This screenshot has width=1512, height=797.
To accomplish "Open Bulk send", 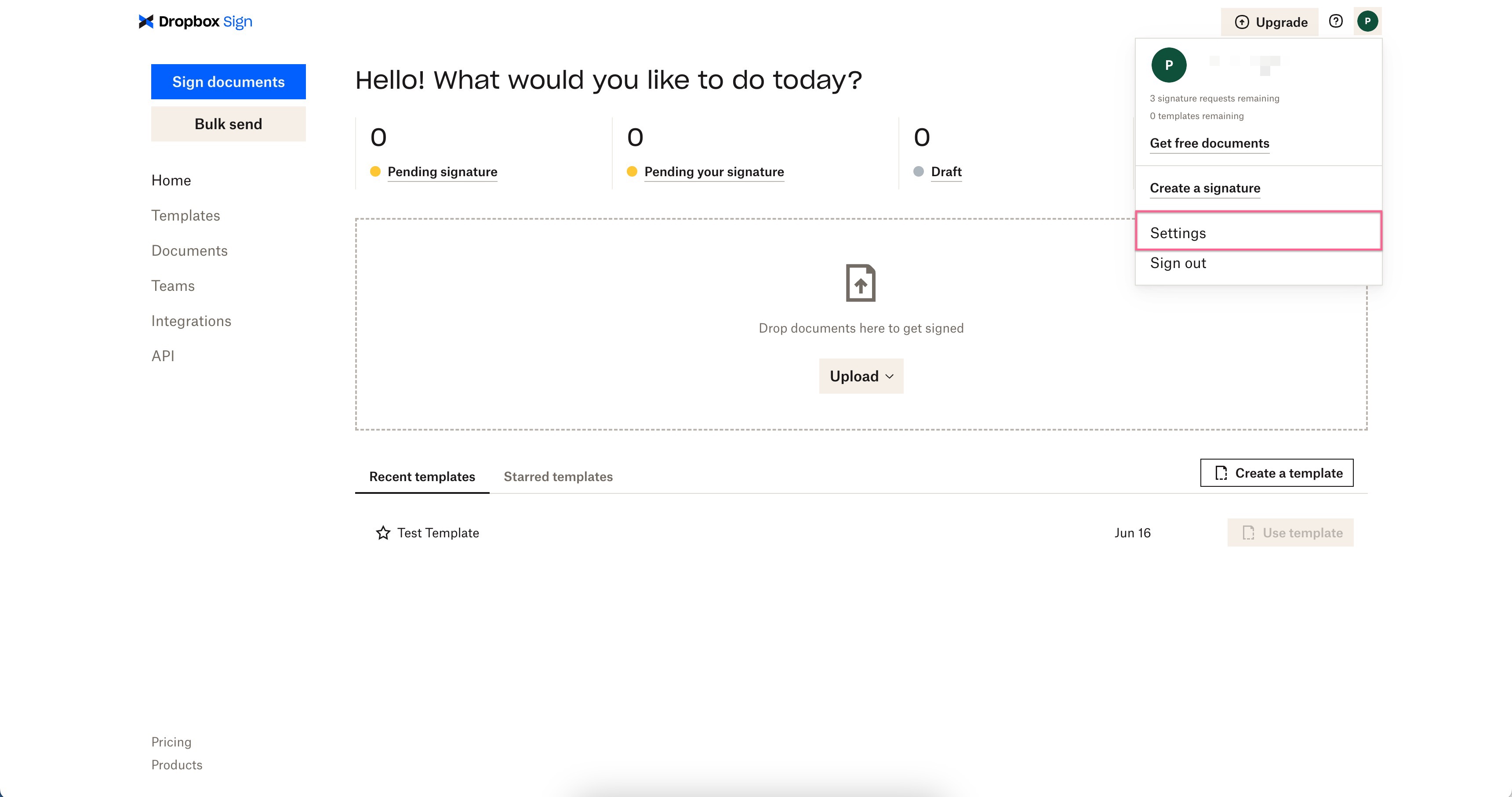I will (x=228, y=124).
